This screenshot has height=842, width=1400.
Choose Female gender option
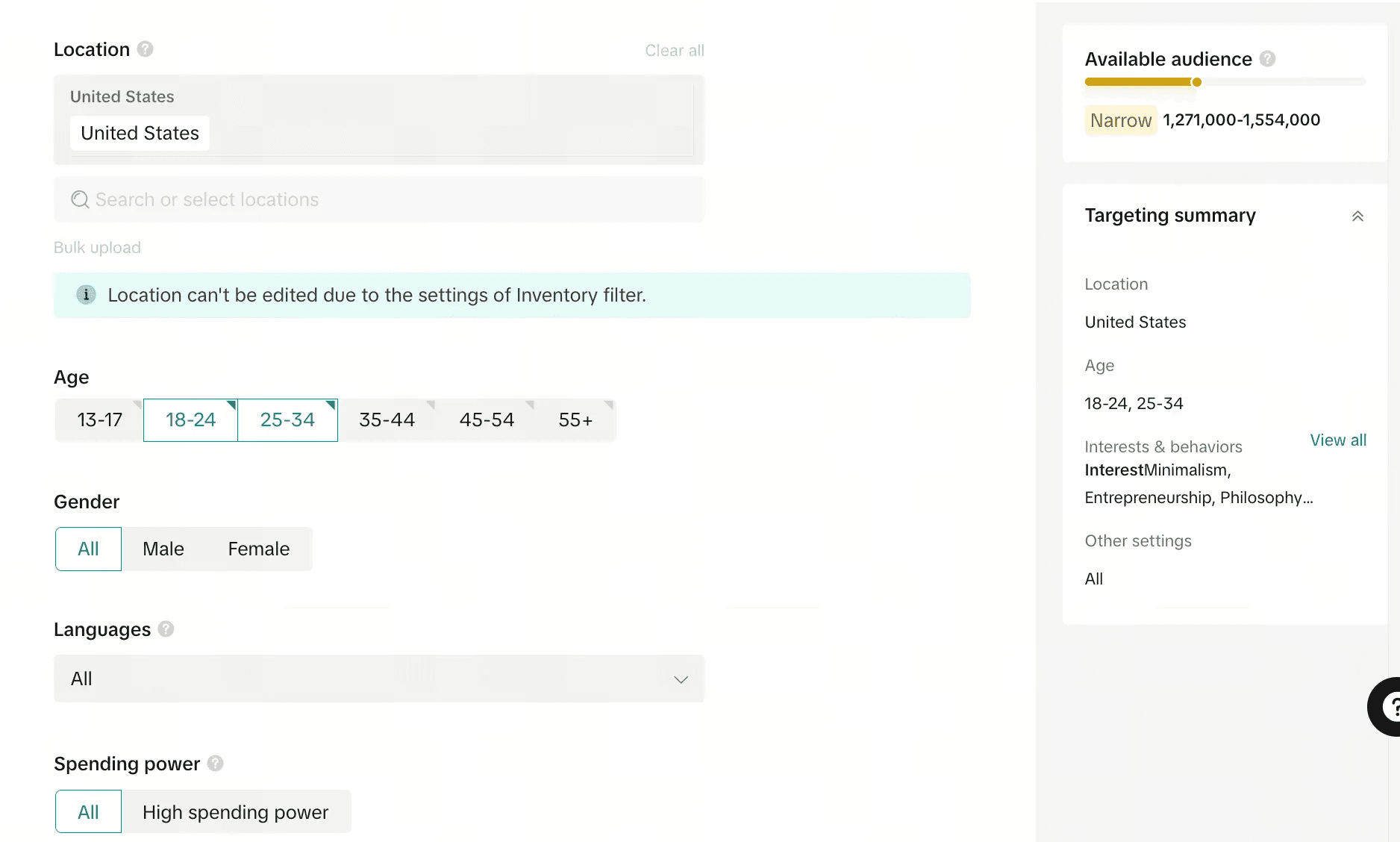coord(259,549)
